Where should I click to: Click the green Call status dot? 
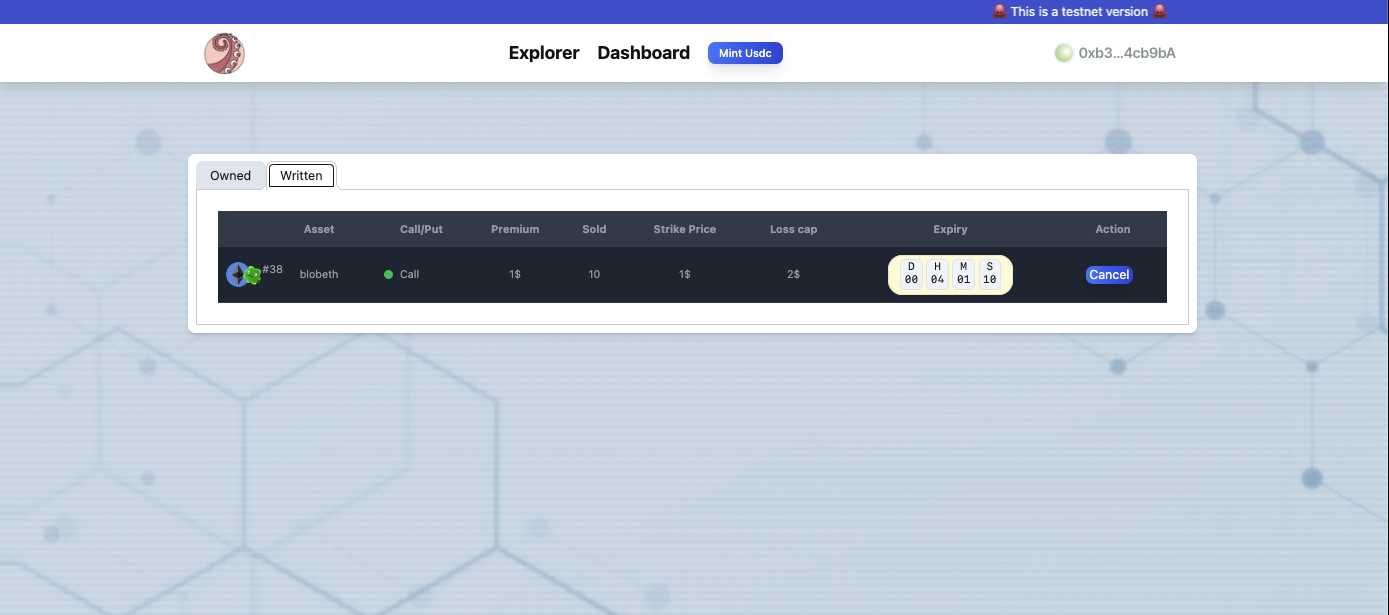388,275
